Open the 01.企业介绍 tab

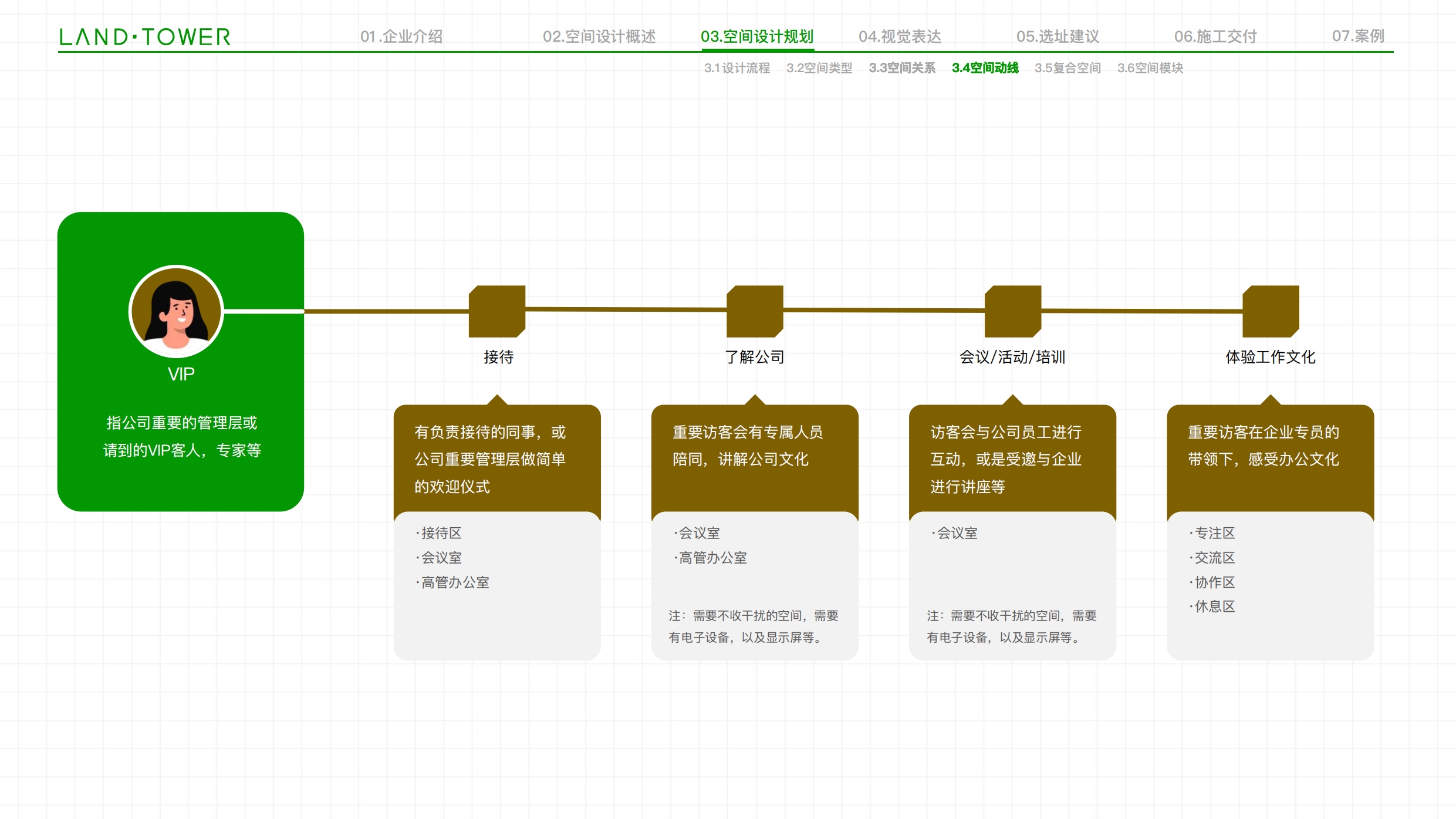(401, 36)
